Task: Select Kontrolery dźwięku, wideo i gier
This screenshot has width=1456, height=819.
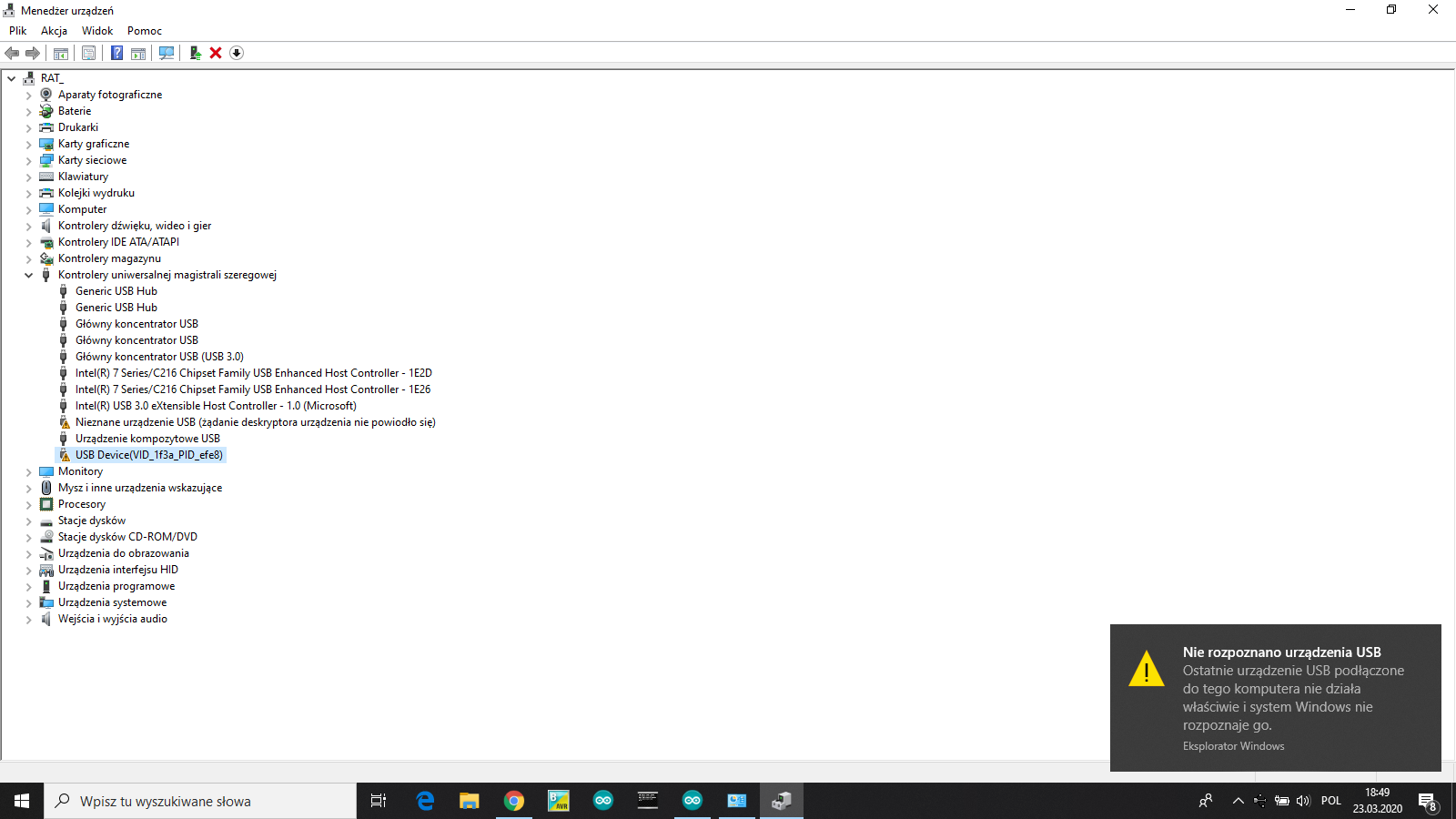Action: [135, 226]
